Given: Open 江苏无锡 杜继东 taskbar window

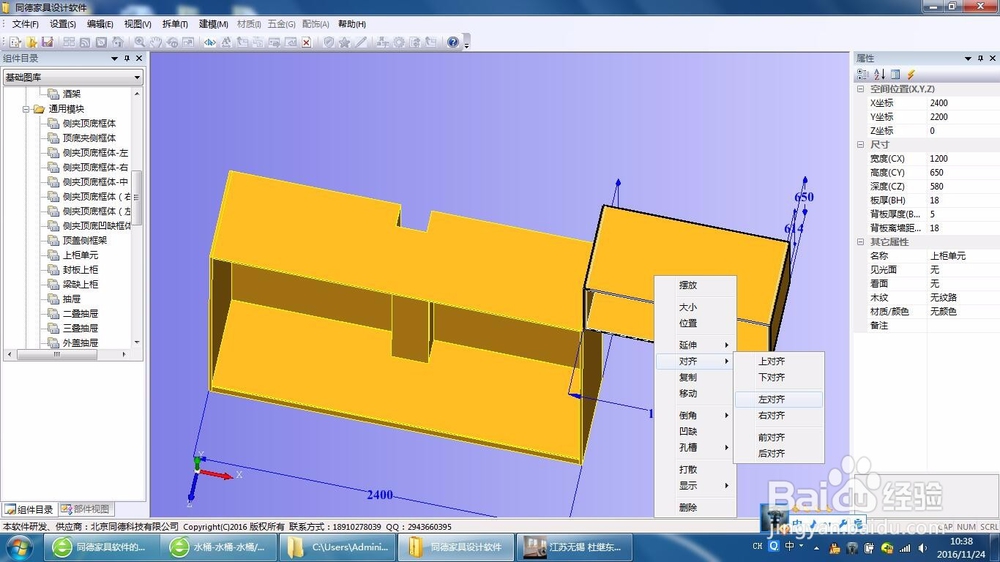Looking at the screenshot, I should 574,547.
